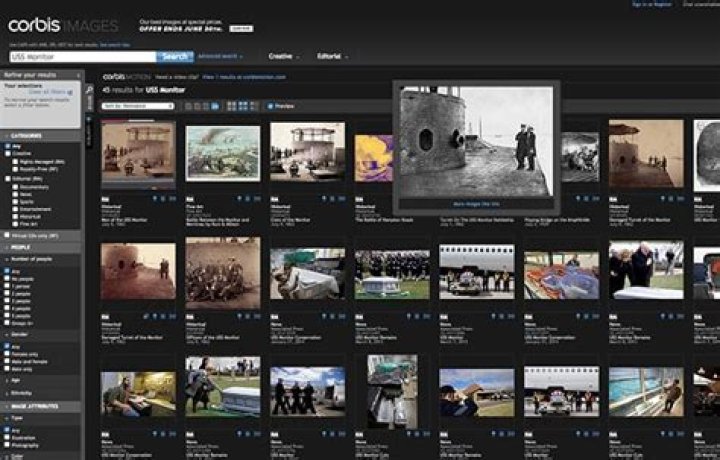Click lightbox pin icon under Crew of the Monitor
This screenshot has height=460, width=720.
click(324, 199)
